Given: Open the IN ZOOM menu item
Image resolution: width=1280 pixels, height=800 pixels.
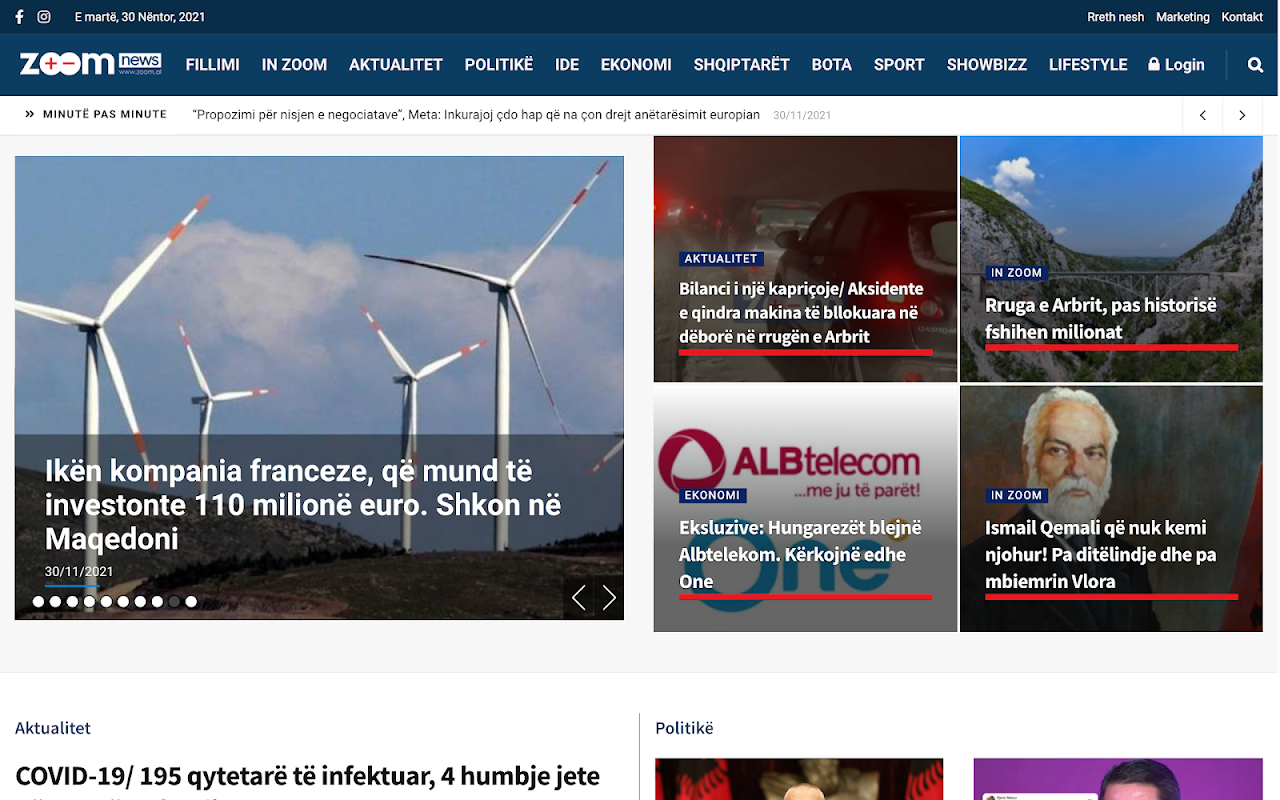Looking at the screenshot, I should (x=294, y=65).
